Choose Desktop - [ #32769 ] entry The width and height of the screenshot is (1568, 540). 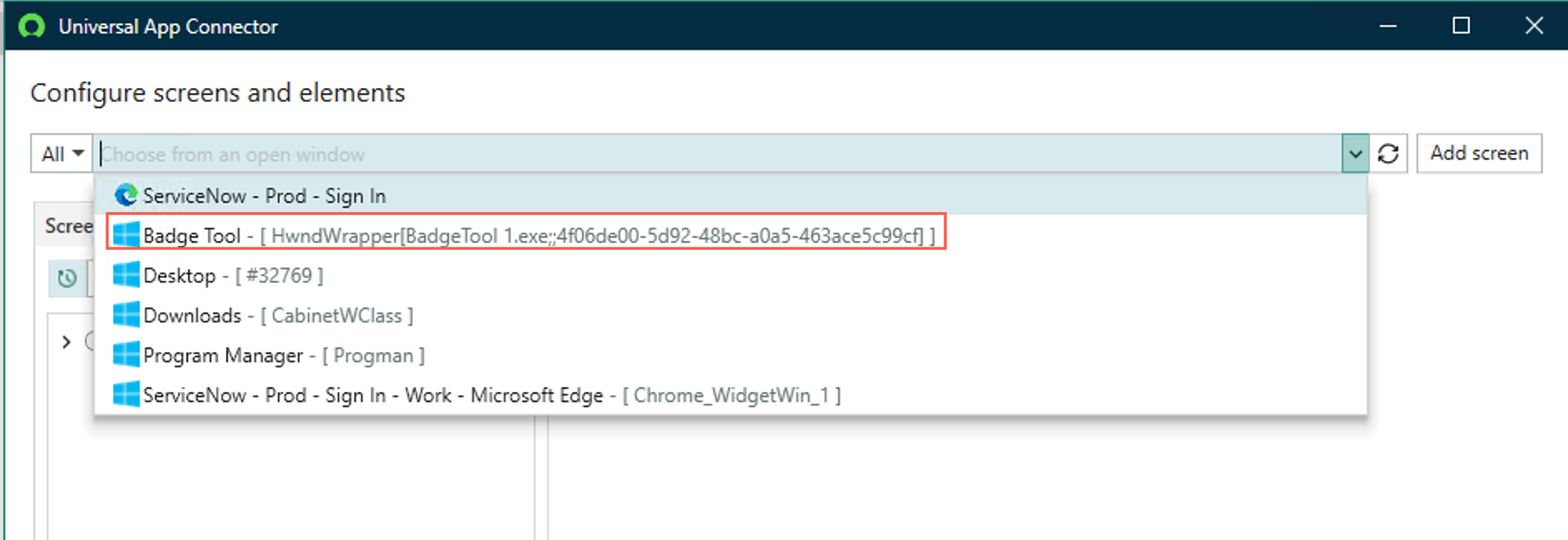(731, 275)
